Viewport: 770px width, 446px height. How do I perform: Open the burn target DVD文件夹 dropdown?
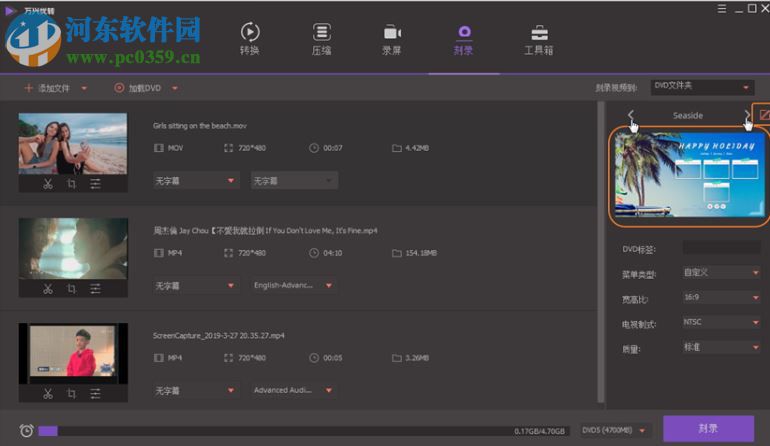click(702, 87)
